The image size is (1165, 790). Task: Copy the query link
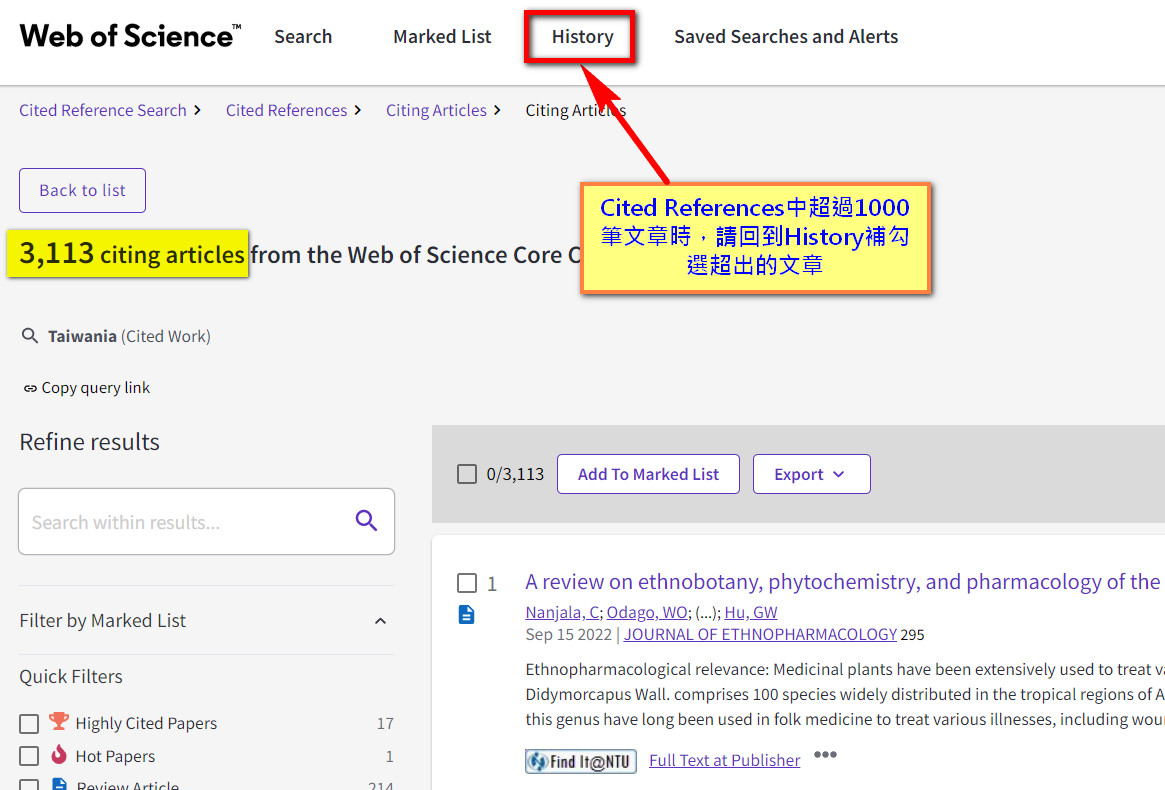point(96,388)
